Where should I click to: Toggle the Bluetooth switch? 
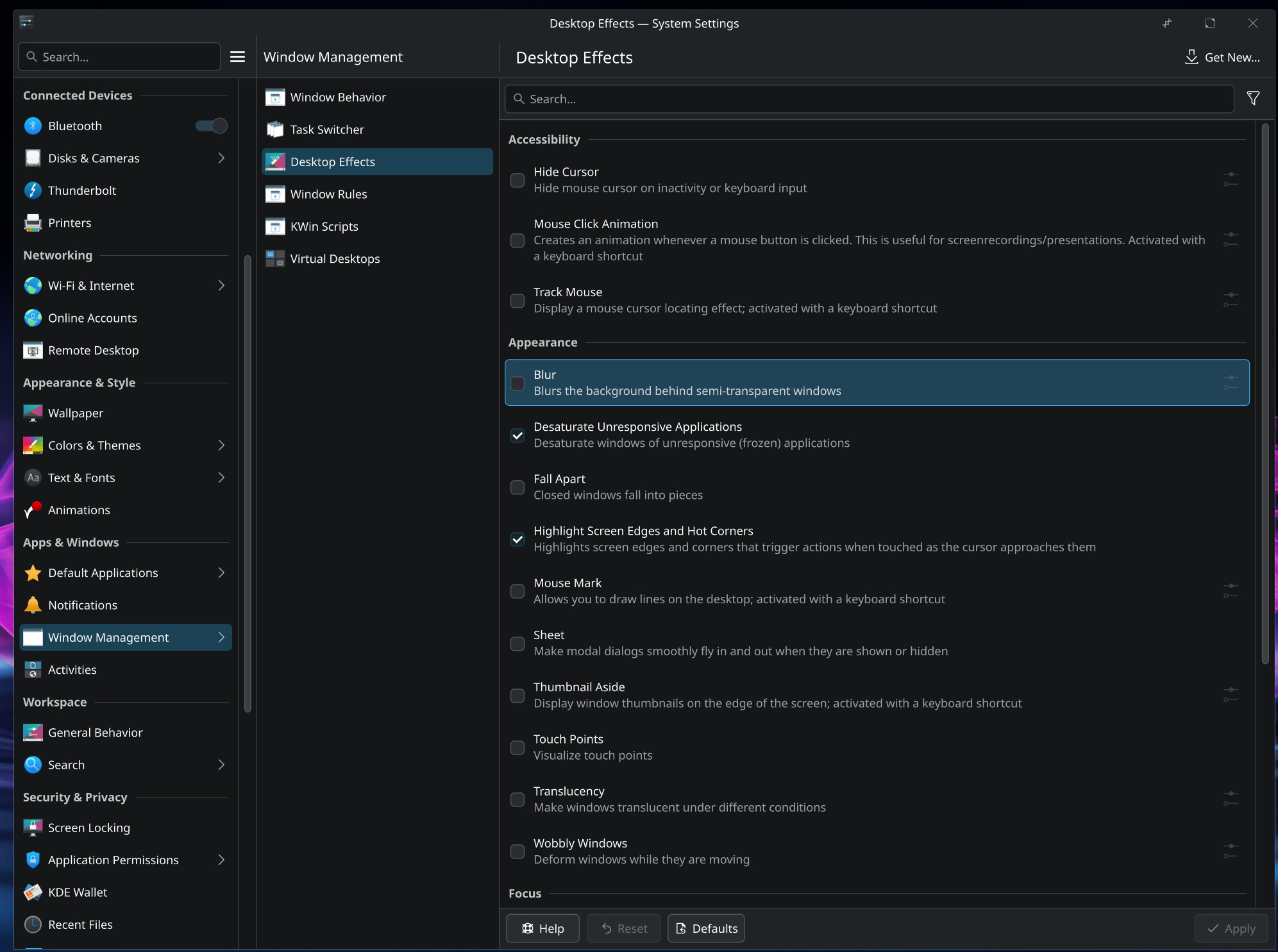(212, 126)
